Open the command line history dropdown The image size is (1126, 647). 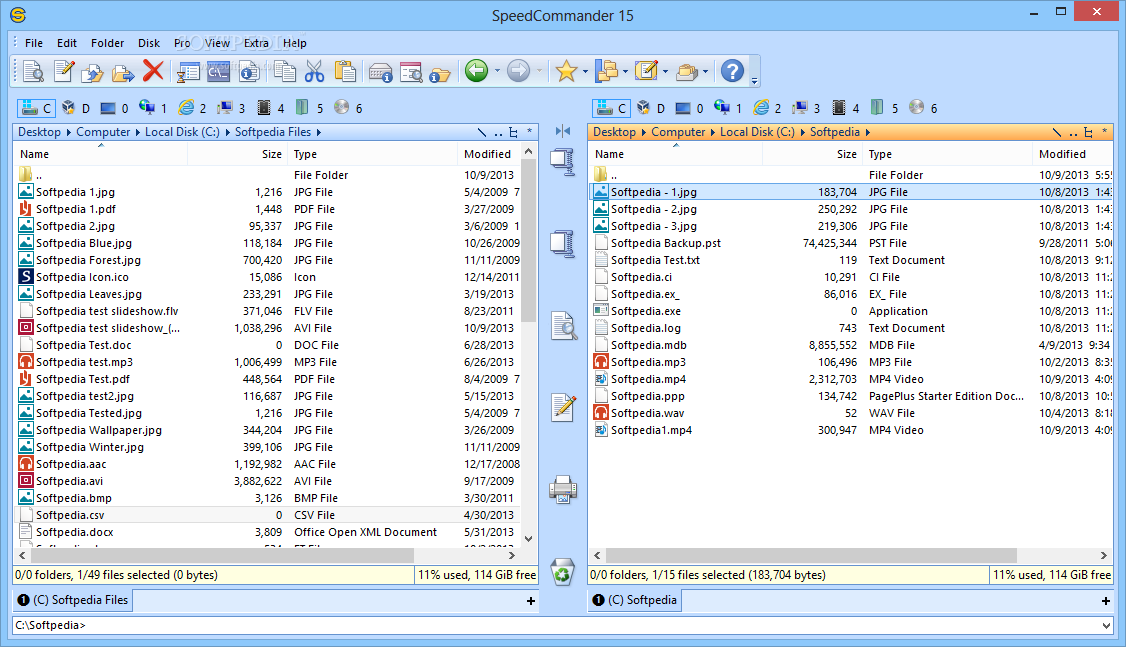click(x=1105, y=625)
